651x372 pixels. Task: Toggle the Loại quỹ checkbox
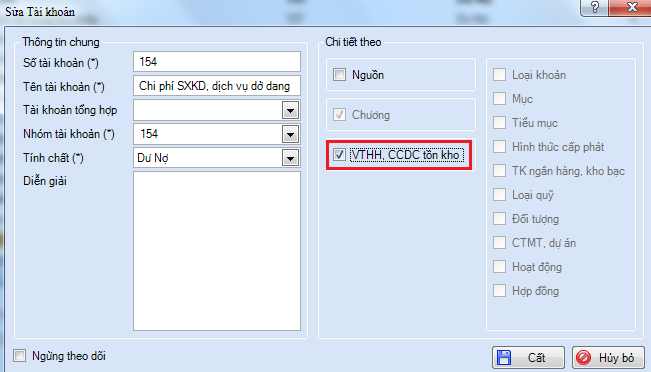[499, 195]
